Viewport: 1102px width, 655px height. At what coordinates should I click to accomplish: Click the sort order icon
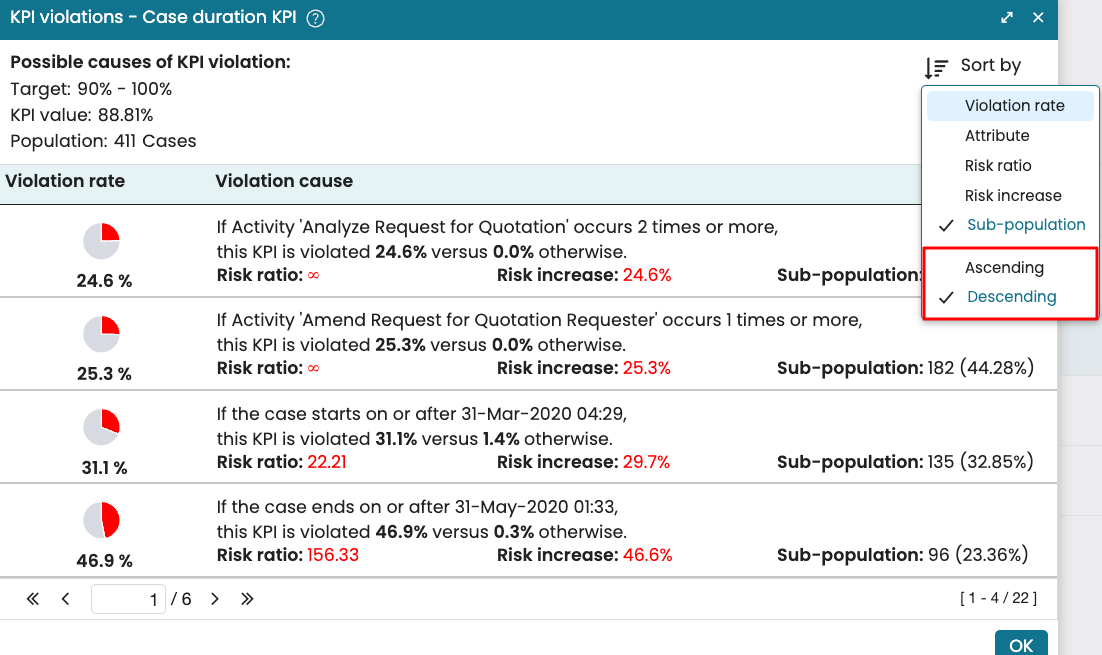(936, 67)
